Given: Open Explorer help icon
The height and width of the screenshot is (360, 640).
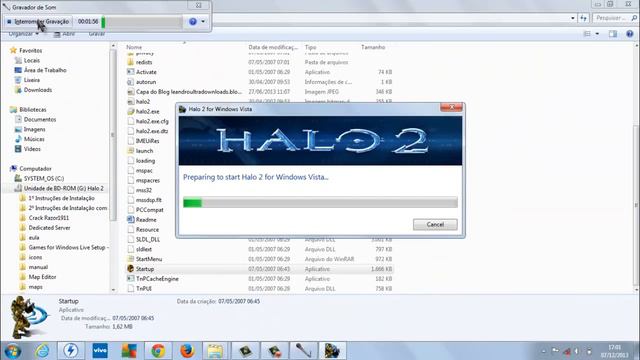Looking at the screenshot, I should point(629,34).
